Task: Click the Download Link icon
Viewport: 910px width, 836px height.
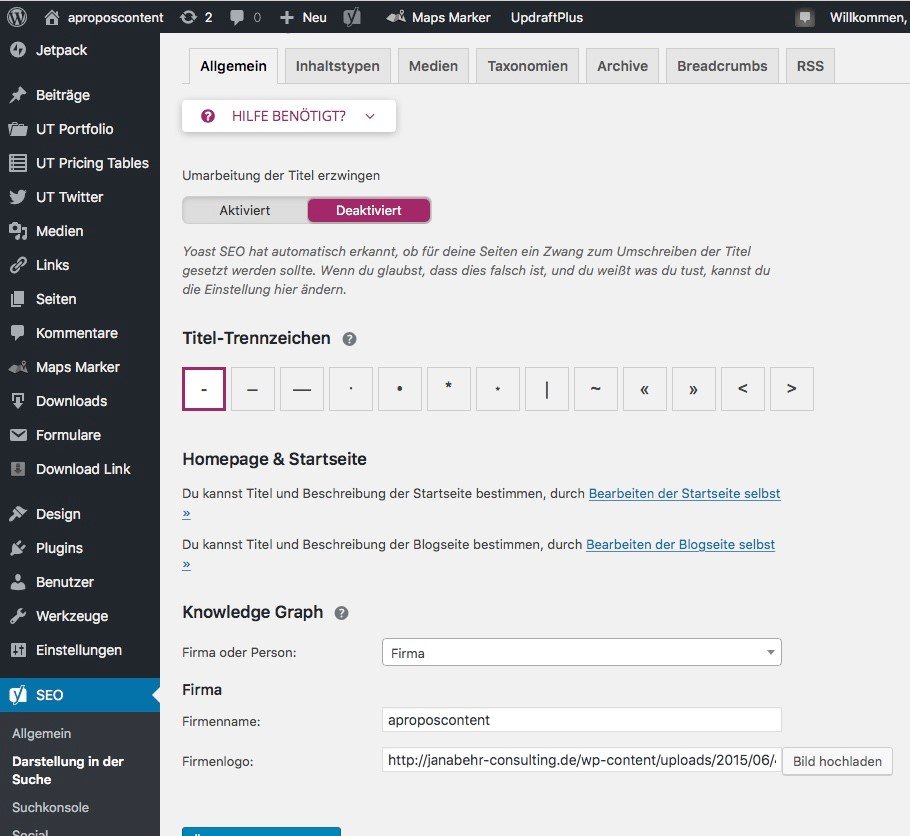Action: point(18,469)
